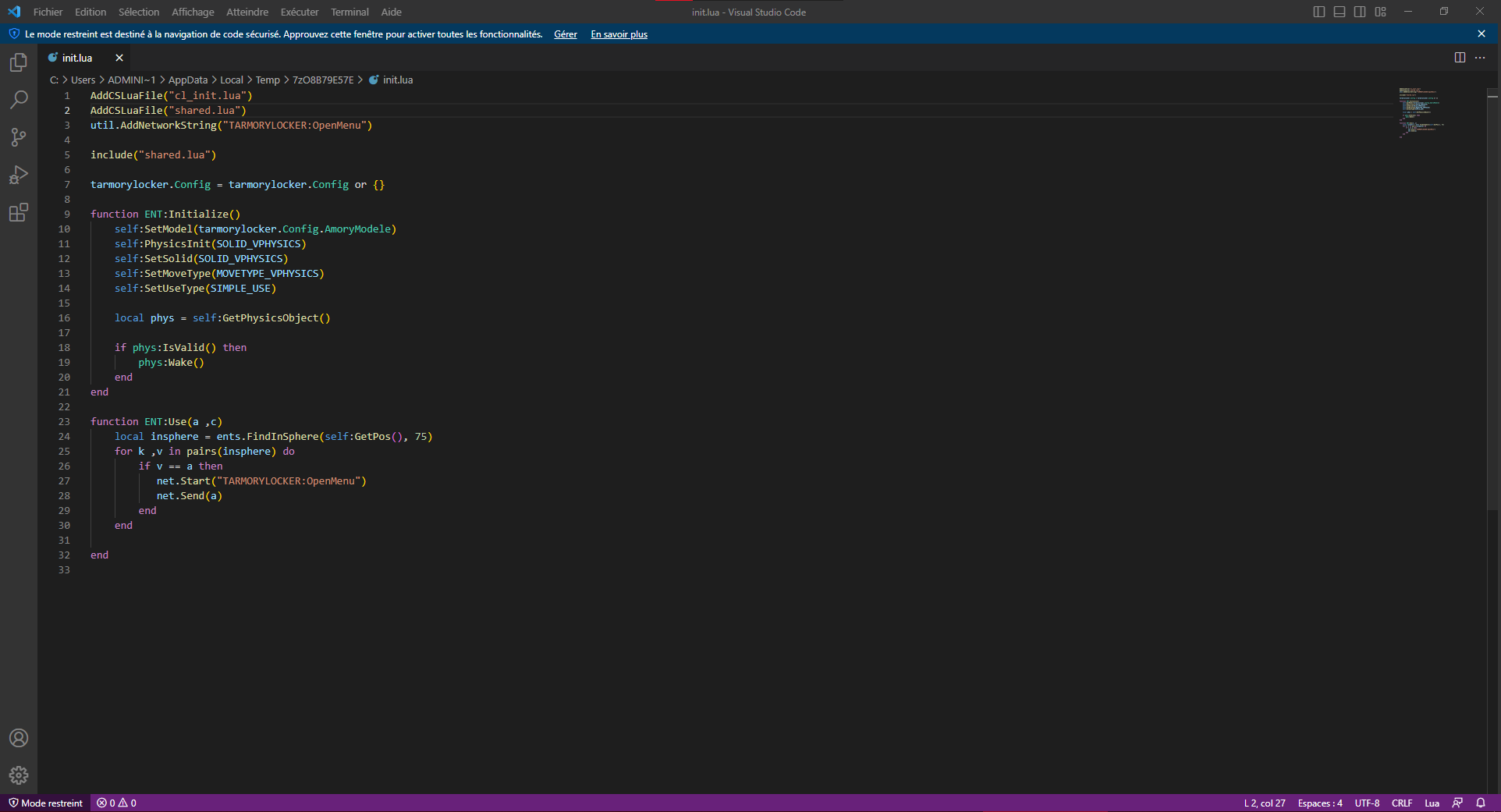
Task: Change line ending via CRLF indicator
Action: [1402, 803]
